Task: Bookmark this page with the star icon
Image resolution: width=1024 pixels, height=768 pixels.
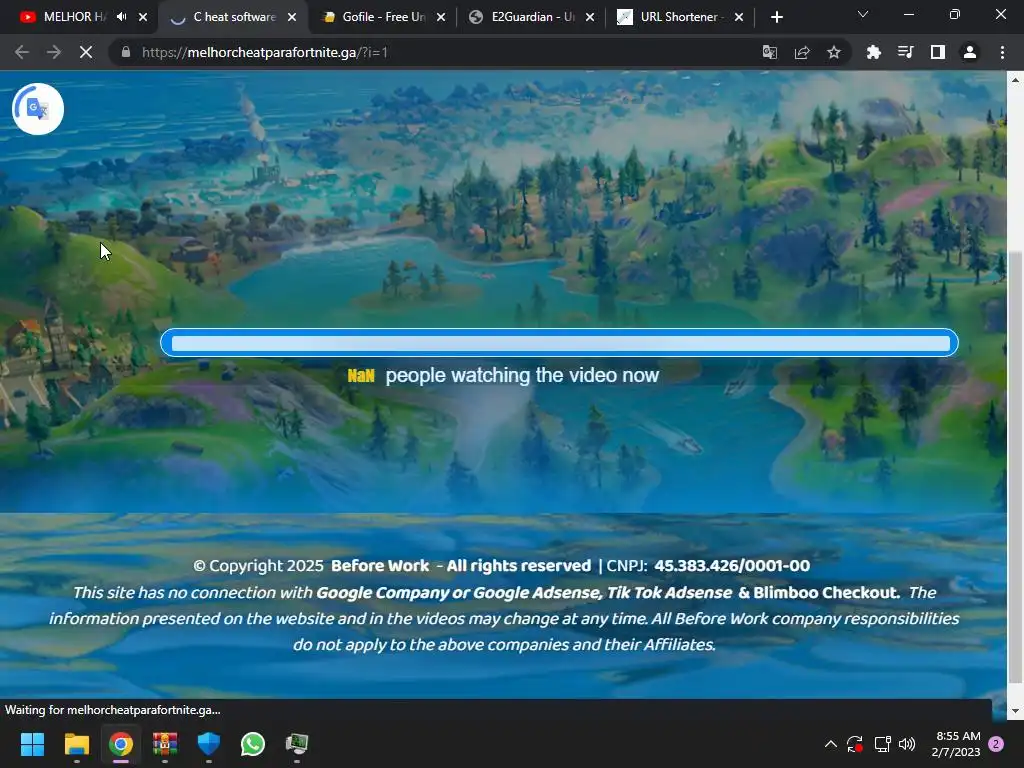Action: tap(834, 52)
